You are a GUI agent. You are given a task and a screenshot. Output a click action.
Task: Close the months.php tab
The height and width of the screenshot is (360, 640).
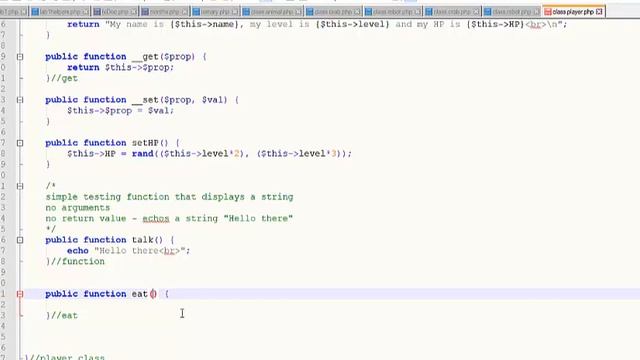(x=185, y=12)
